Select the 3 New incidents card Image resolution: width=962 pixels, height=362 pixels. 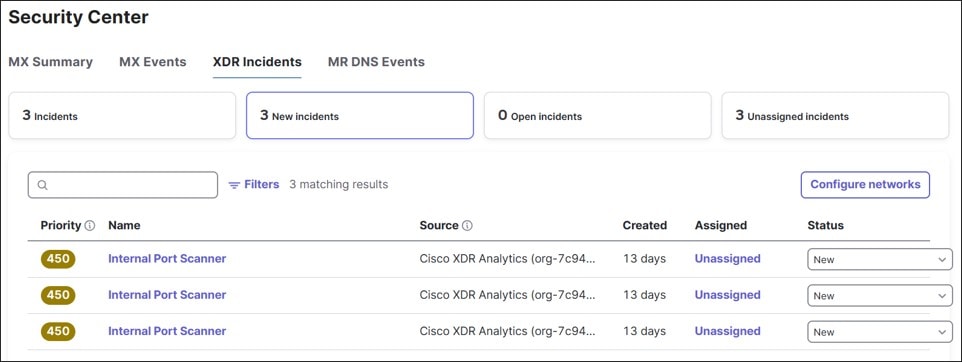(x=360, y=115)
